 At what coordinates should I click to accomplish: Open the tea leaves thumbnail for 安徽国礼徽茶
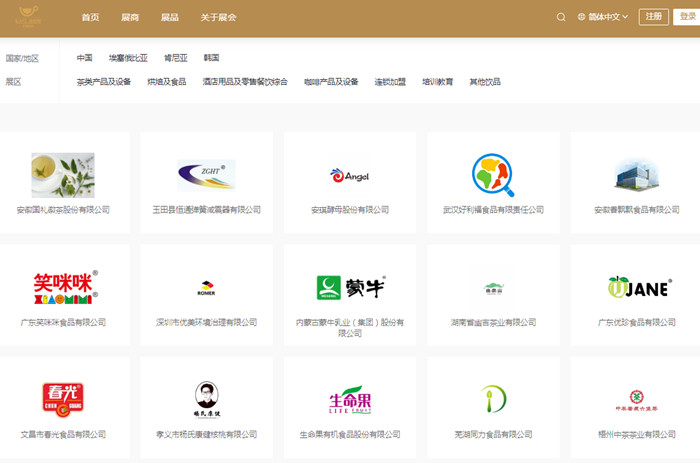[62, 176]
